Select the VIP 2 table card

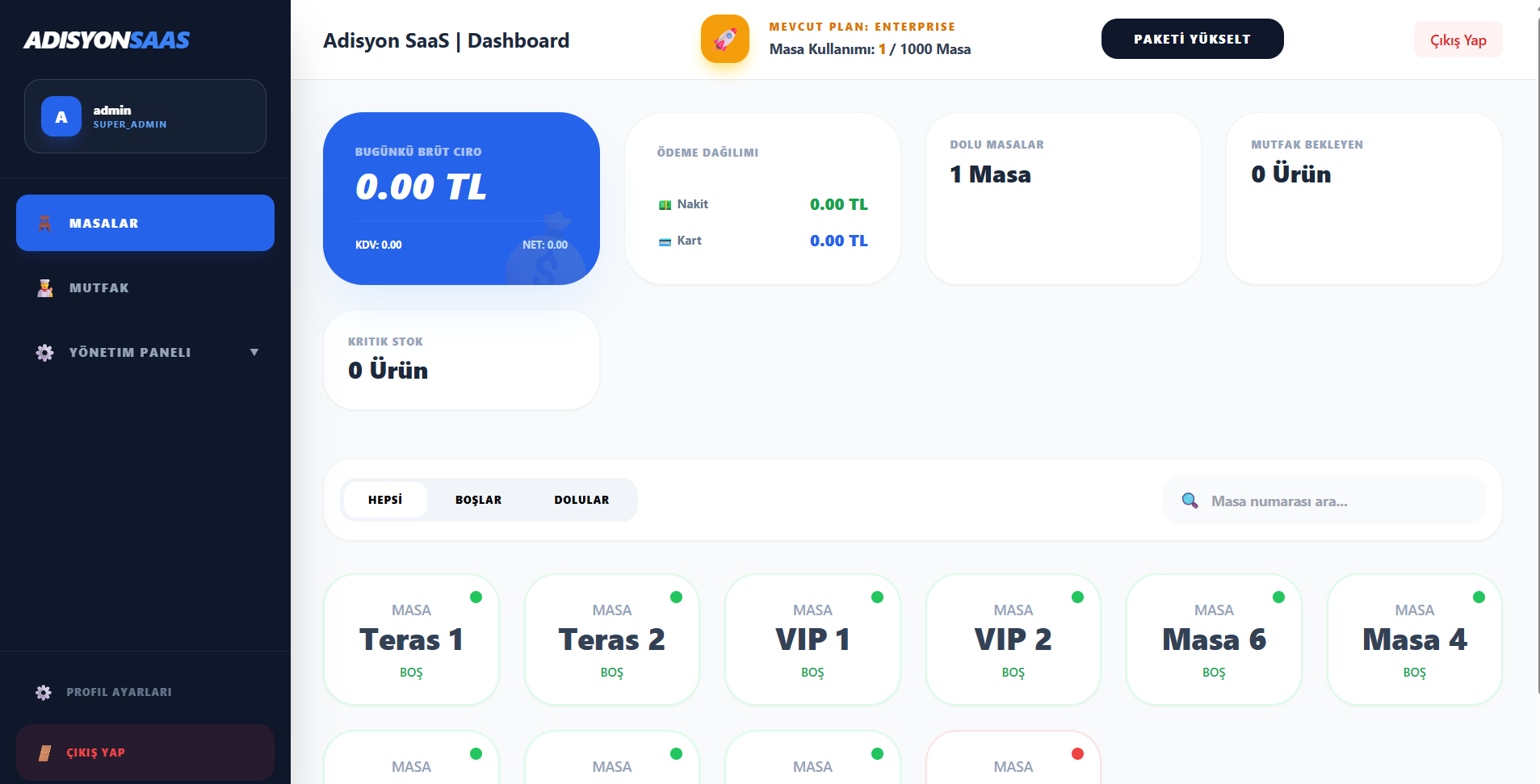pyautogui.click(x=1013, y=639)
